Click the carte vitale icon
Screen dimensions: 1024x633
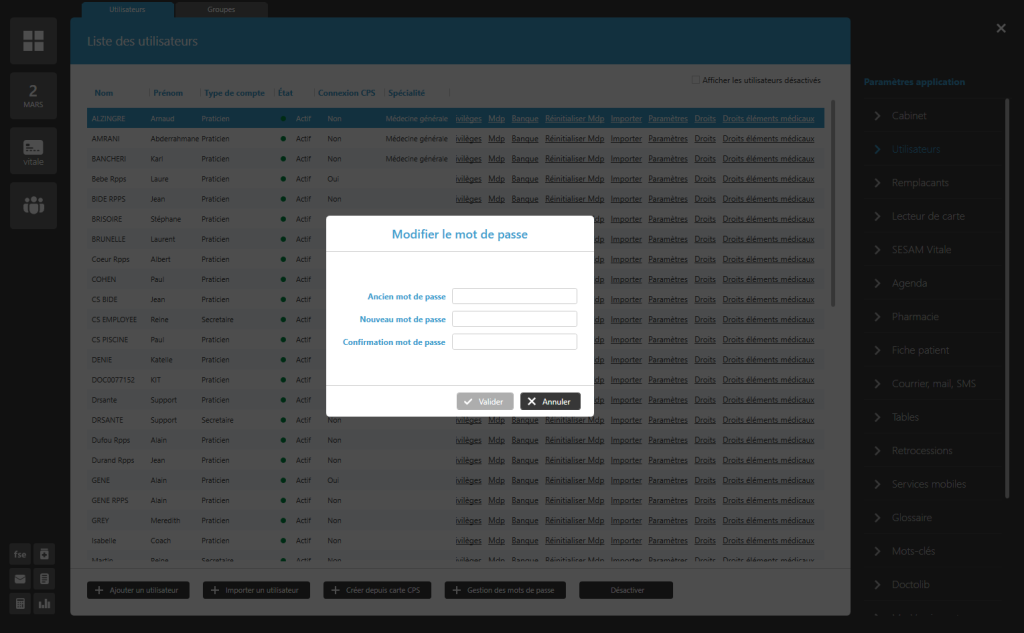pyautogui.click(x=34, y=151)
